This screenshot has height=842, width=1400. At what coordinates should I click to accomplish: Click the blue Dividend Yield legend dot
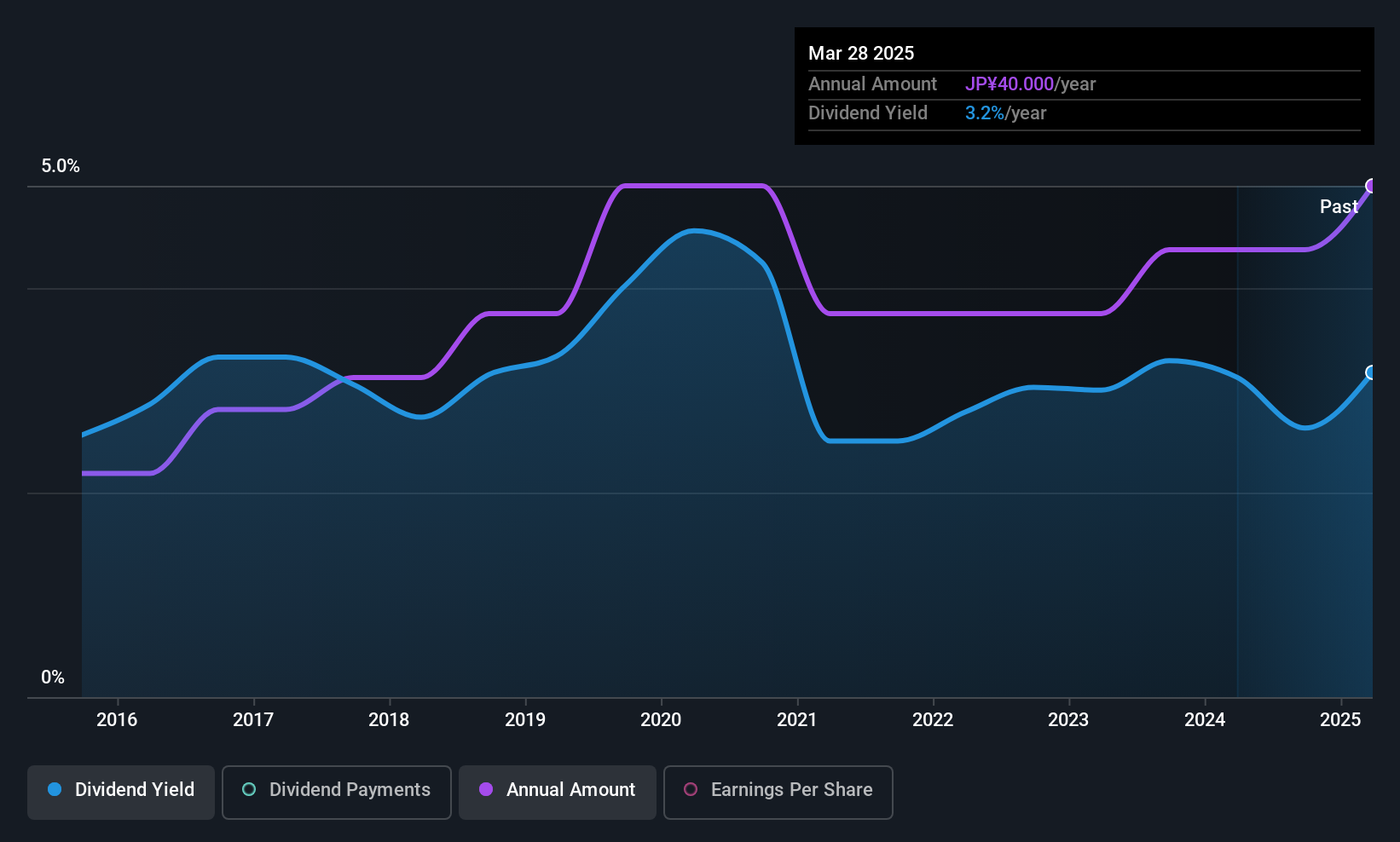pyautogui.click(x=55, y=789)
